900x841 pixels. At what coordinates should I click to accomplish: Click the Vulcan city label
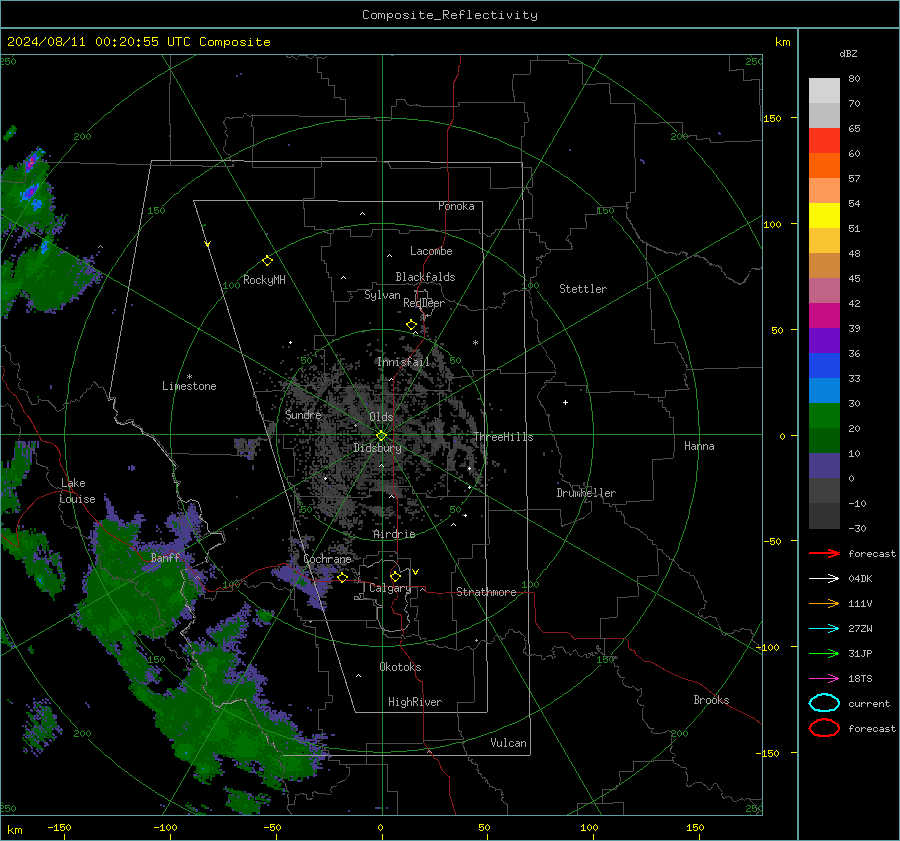[508, 743]
